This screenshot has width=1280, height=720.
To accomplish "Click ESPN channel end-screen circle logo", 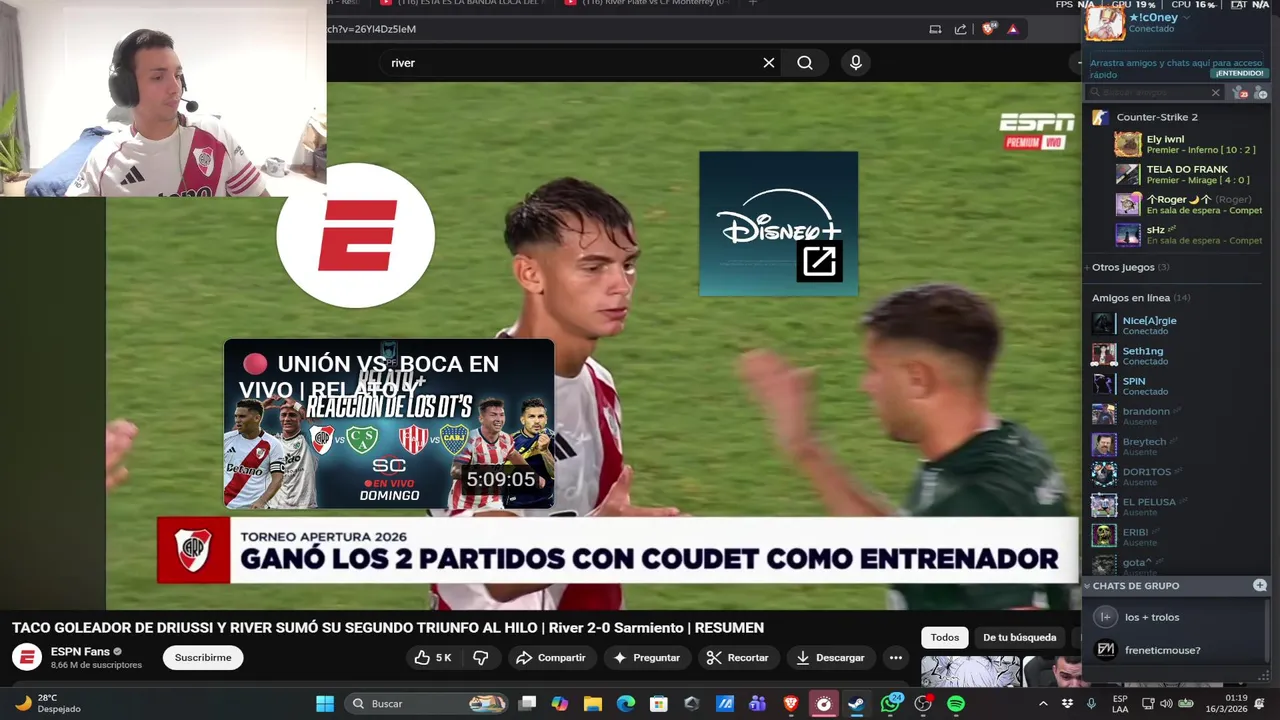I will tap(355, 236).
